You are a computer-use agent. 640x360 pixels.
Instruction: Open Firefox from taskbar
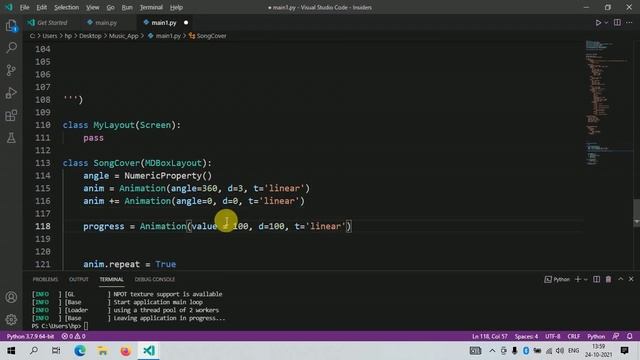point(126,351)
